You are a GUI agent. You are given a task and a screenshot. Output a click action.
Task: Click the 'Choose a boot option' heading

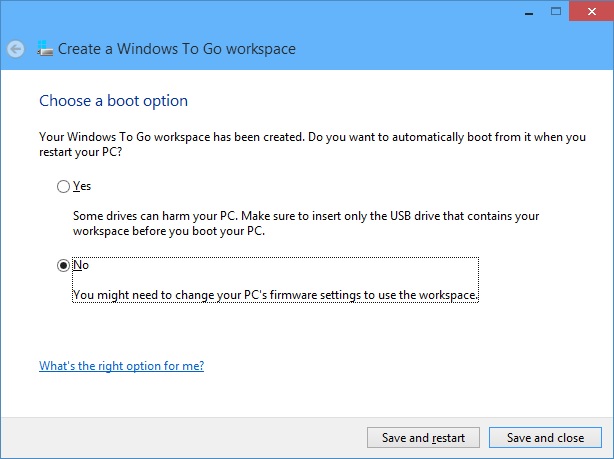click(x=114, y=101)
